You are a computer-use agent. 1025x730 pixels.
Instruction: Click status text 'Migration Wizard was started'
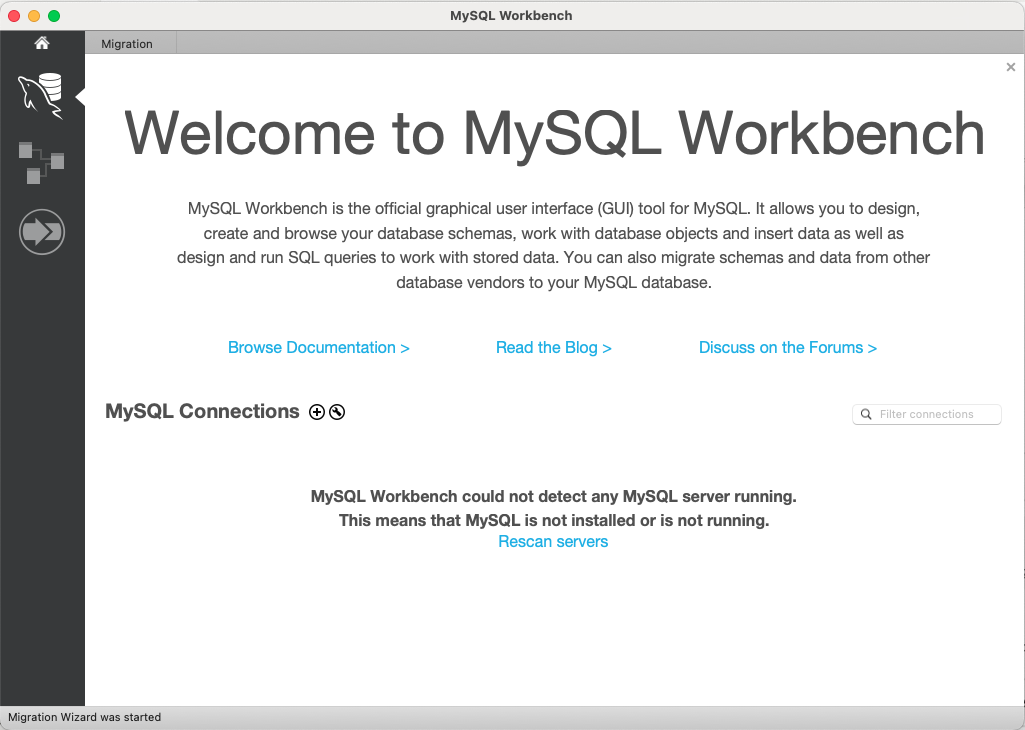(x=84, y=717)
